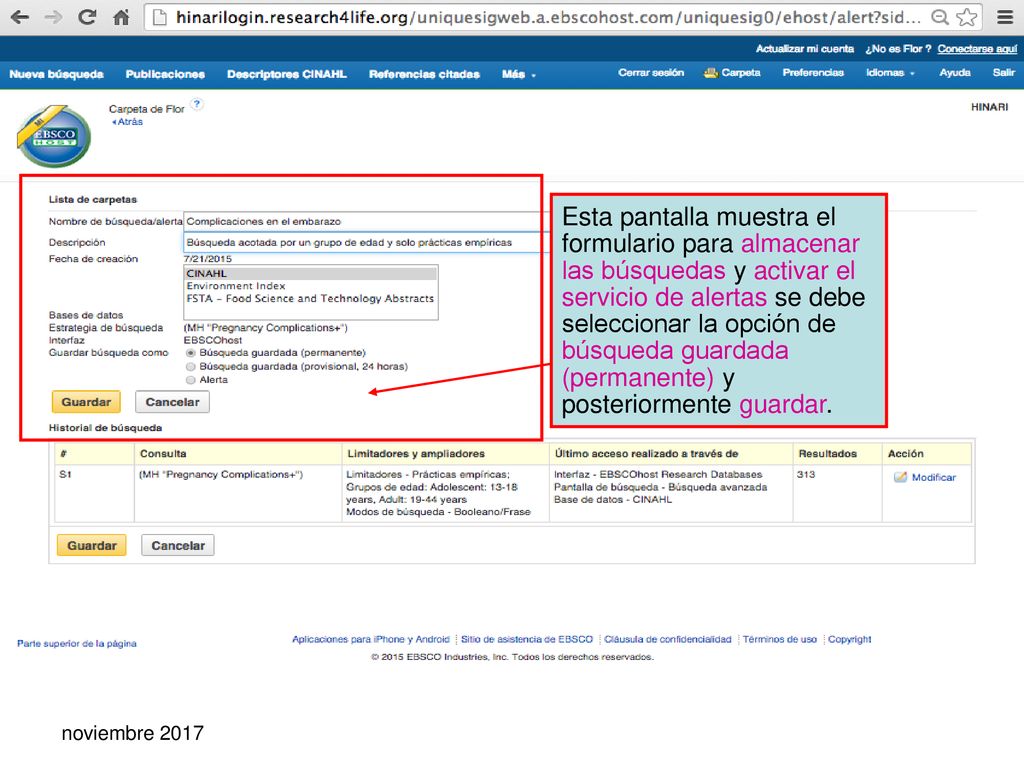Click the page icon in address bar
The image size is (1024, 768).
159,18
